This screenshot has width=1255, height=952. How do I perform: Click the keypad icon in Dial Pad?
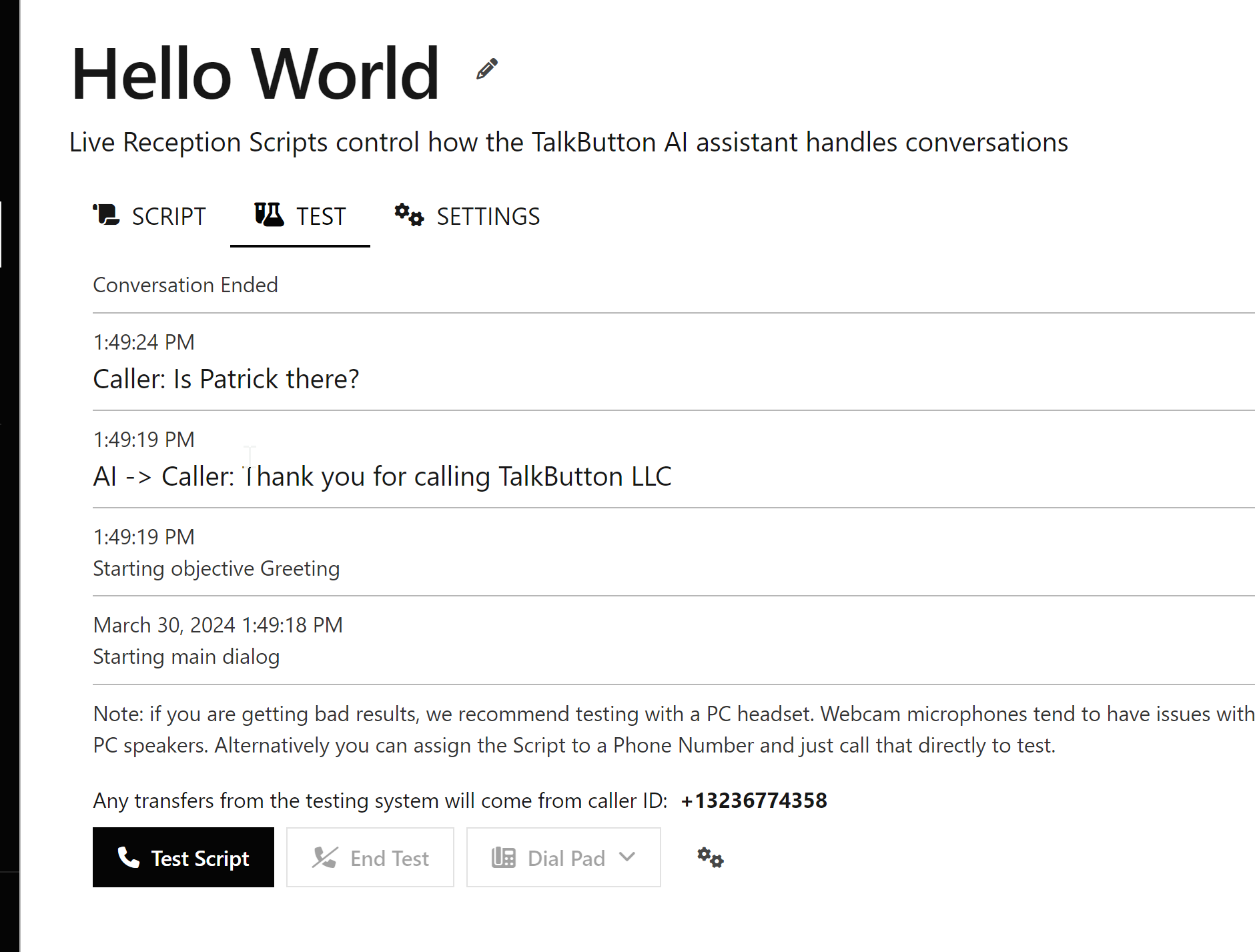504,857
